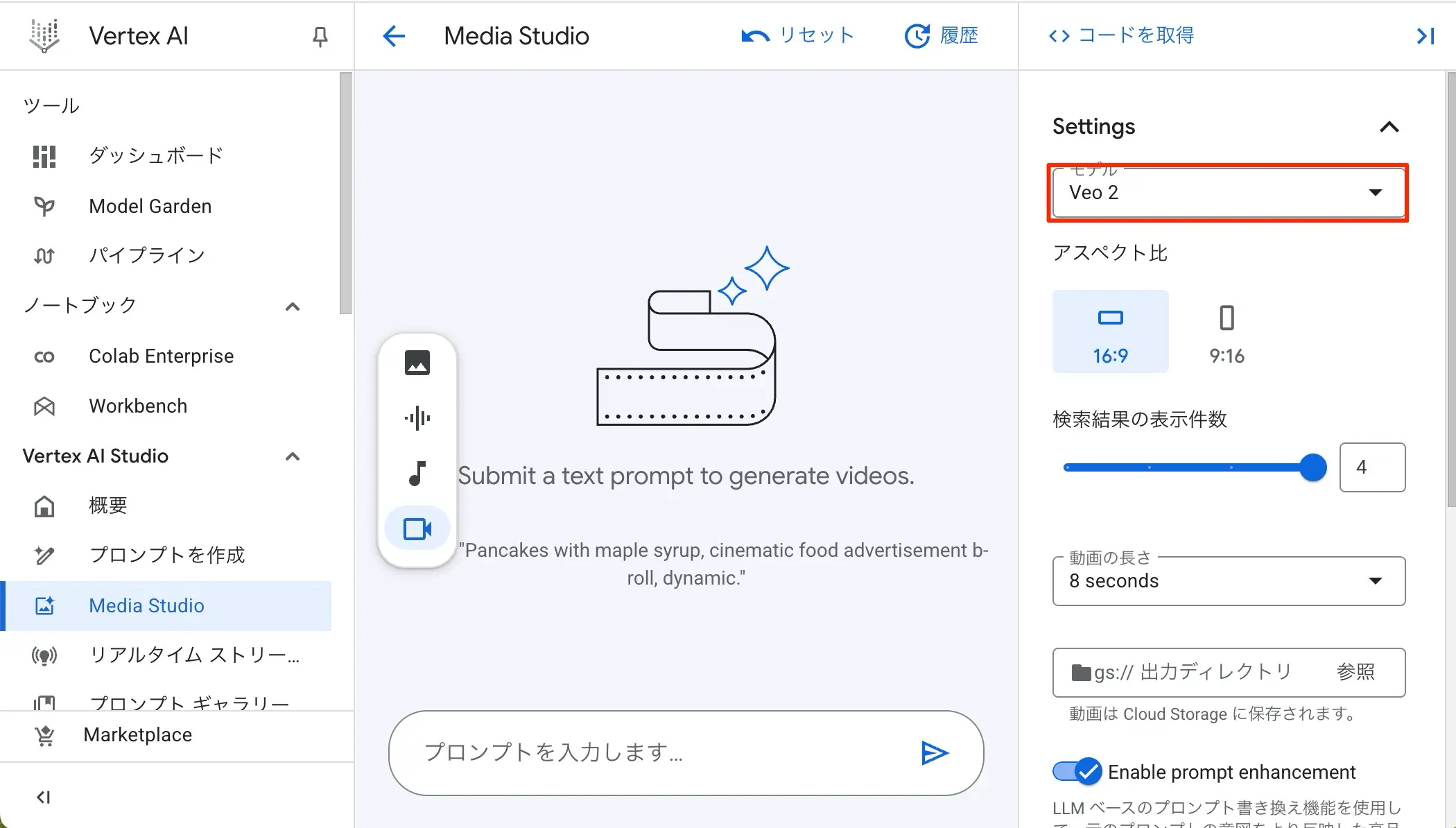Collapse the Settings section chevron
The width and height of the screenshot is (1456, 828).
tap(1389, 127)
